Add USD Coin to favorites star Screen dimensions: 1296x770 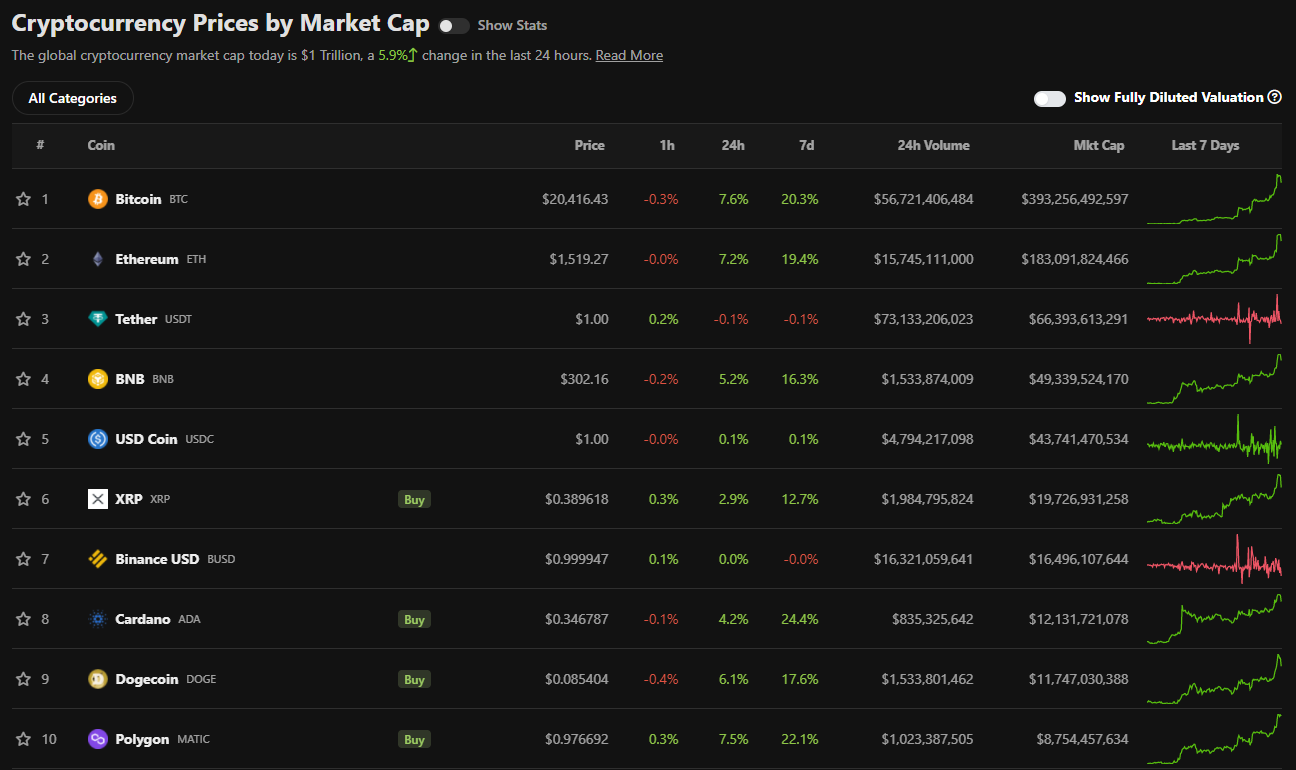point(23,439)
